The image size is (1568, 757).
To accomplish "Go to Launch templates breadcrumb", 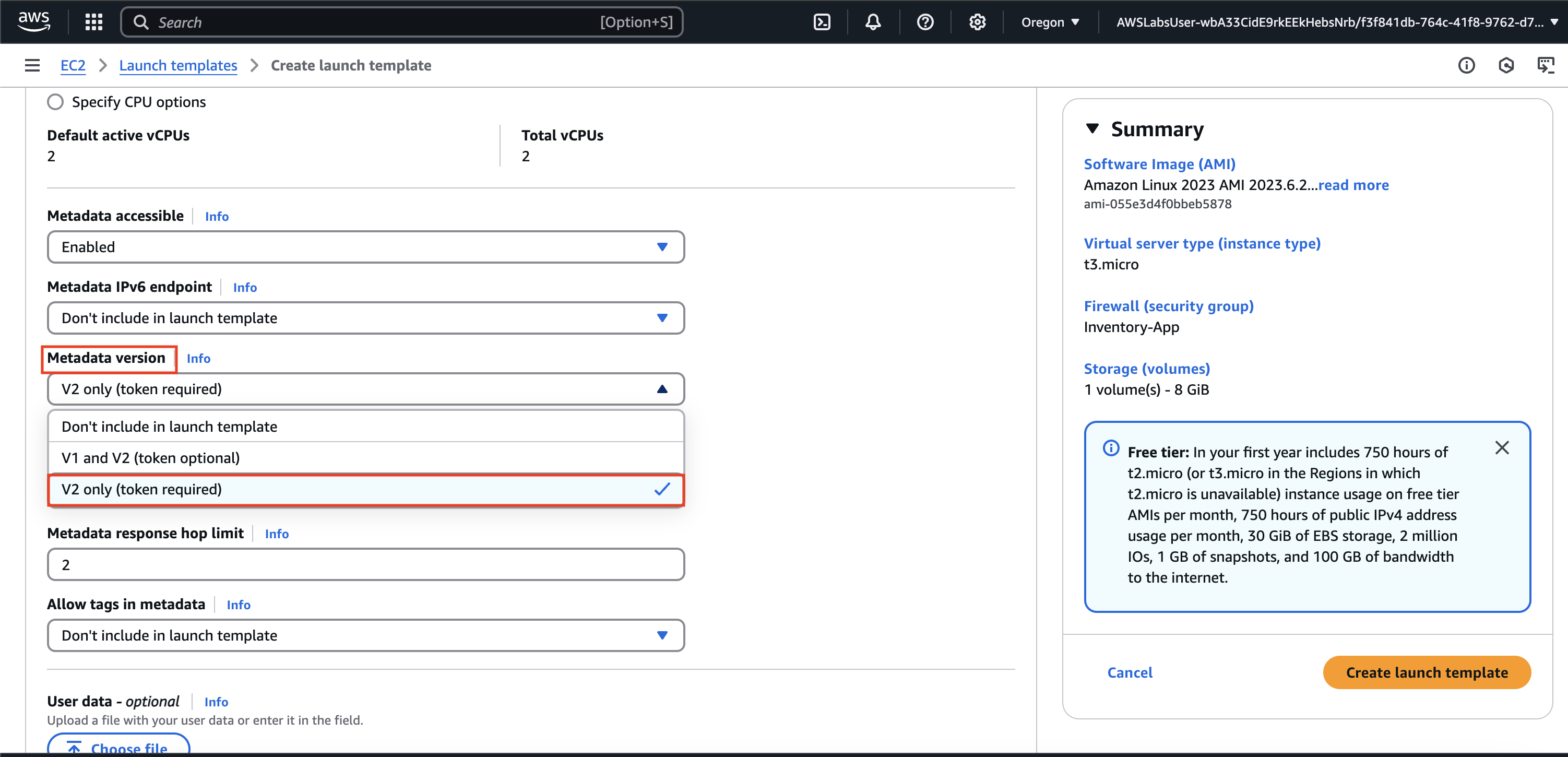I will [x=179, y=65].
